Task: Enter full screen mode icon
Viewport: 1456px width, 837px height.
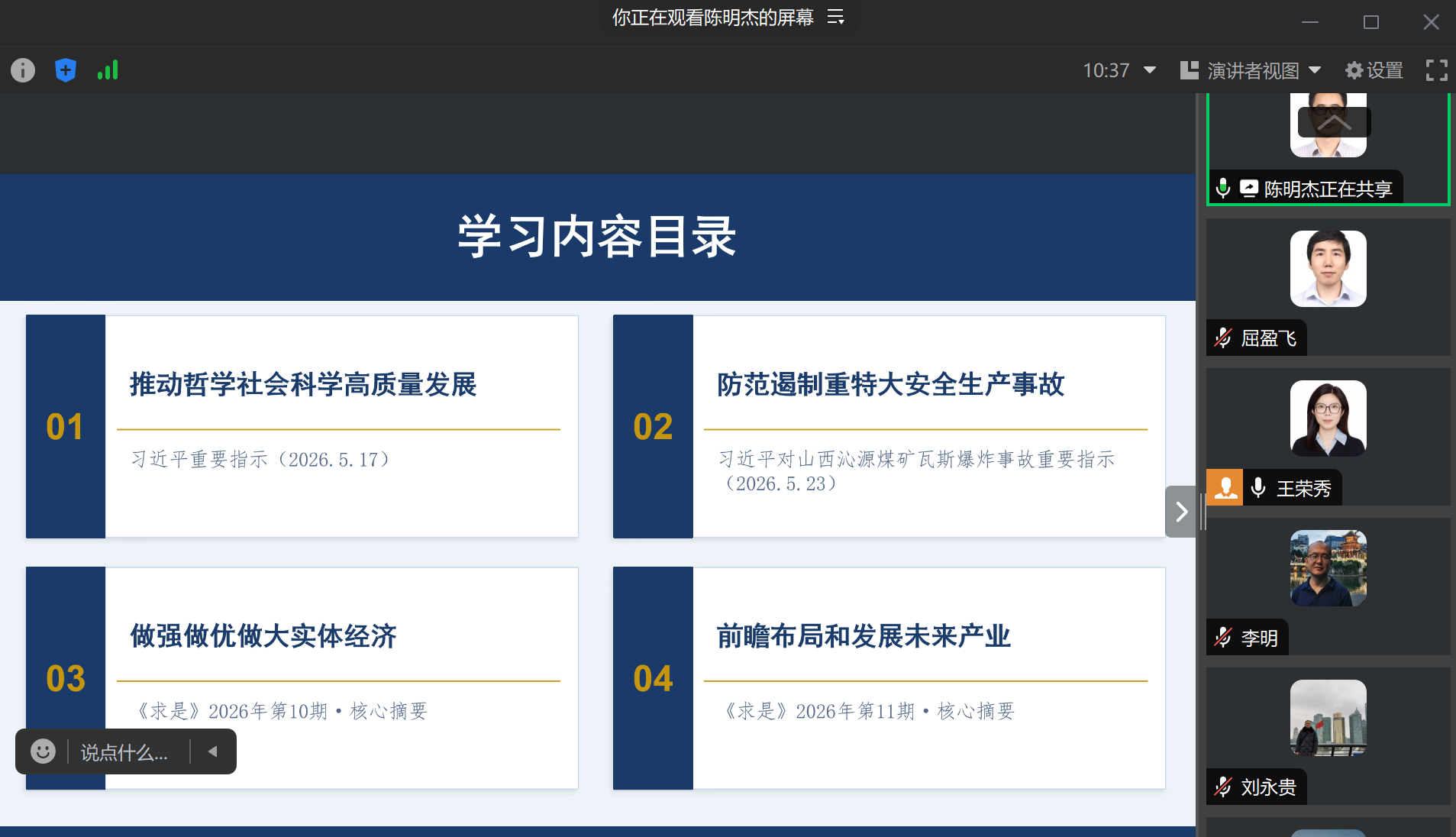Action: click(1436, 70)
